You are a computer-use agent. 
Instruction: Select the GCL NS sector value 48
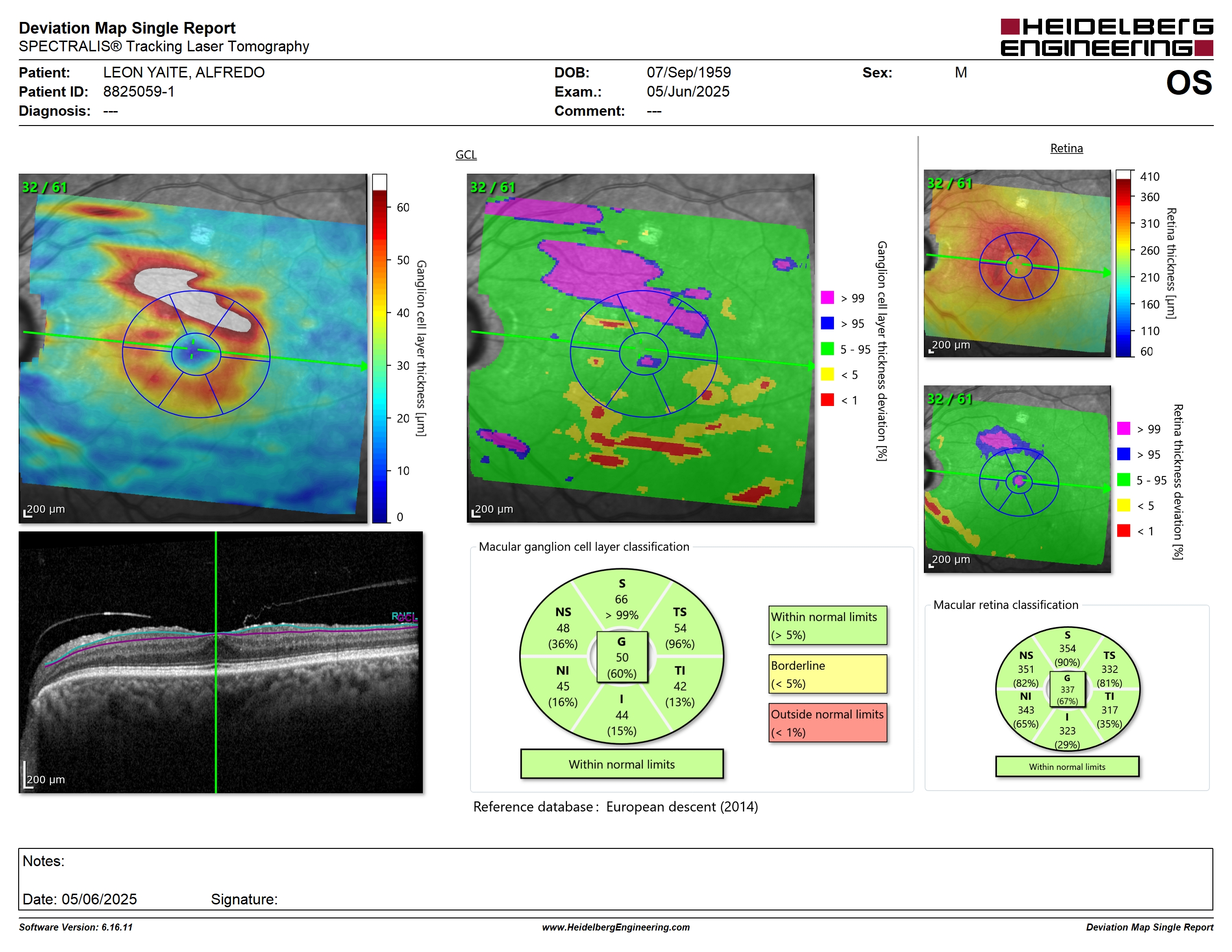pyautogui.click(x=562, y=628)
